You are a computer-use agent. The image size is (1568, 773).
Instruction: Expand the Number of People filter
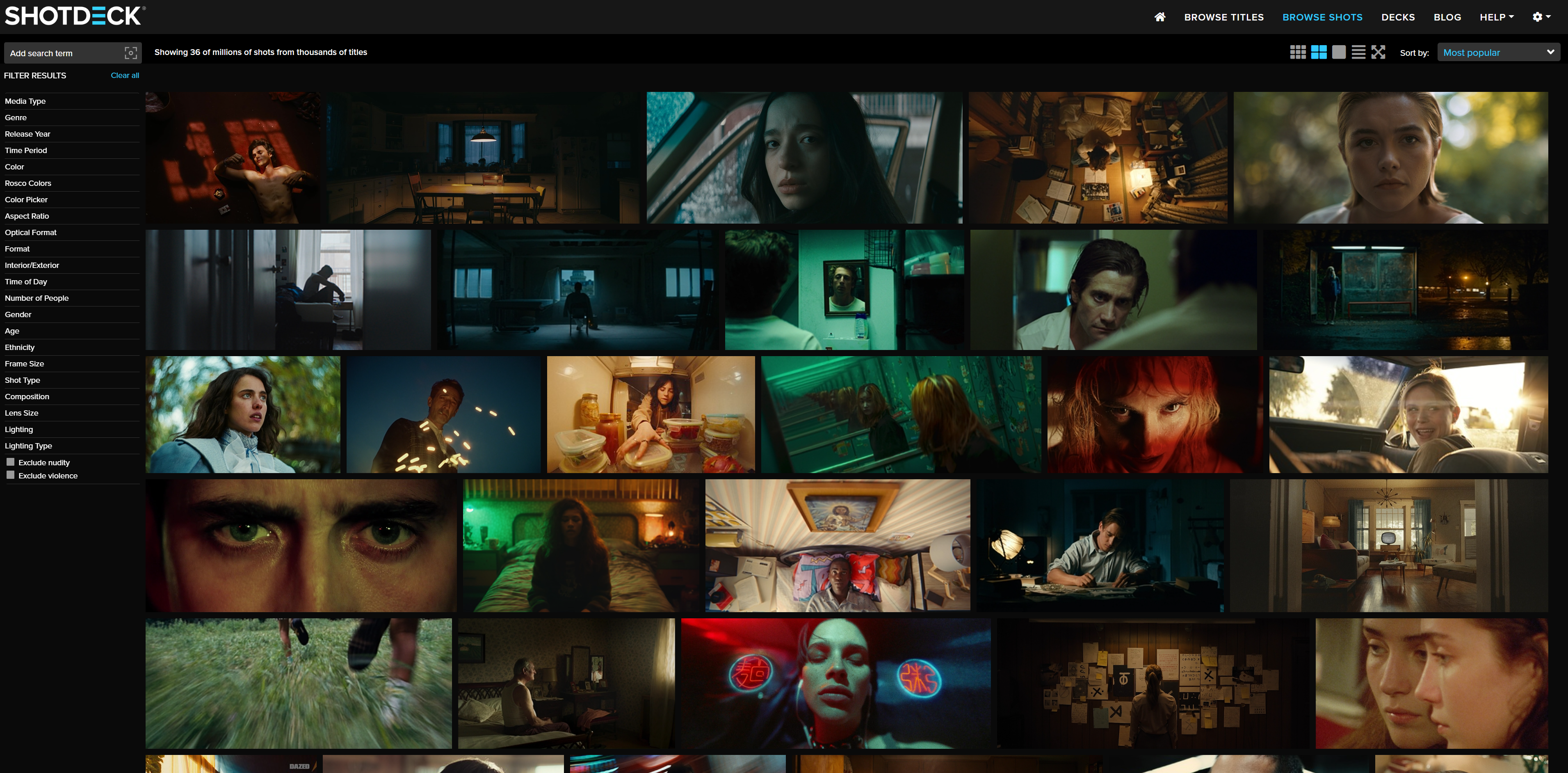point(72,298)
